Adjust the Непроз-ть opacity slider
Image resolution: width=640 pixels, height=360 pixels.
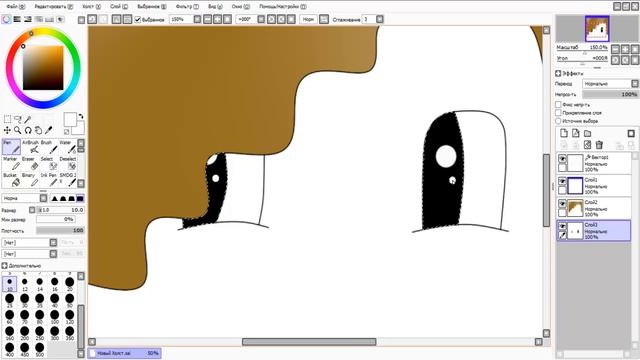point(610,94)
